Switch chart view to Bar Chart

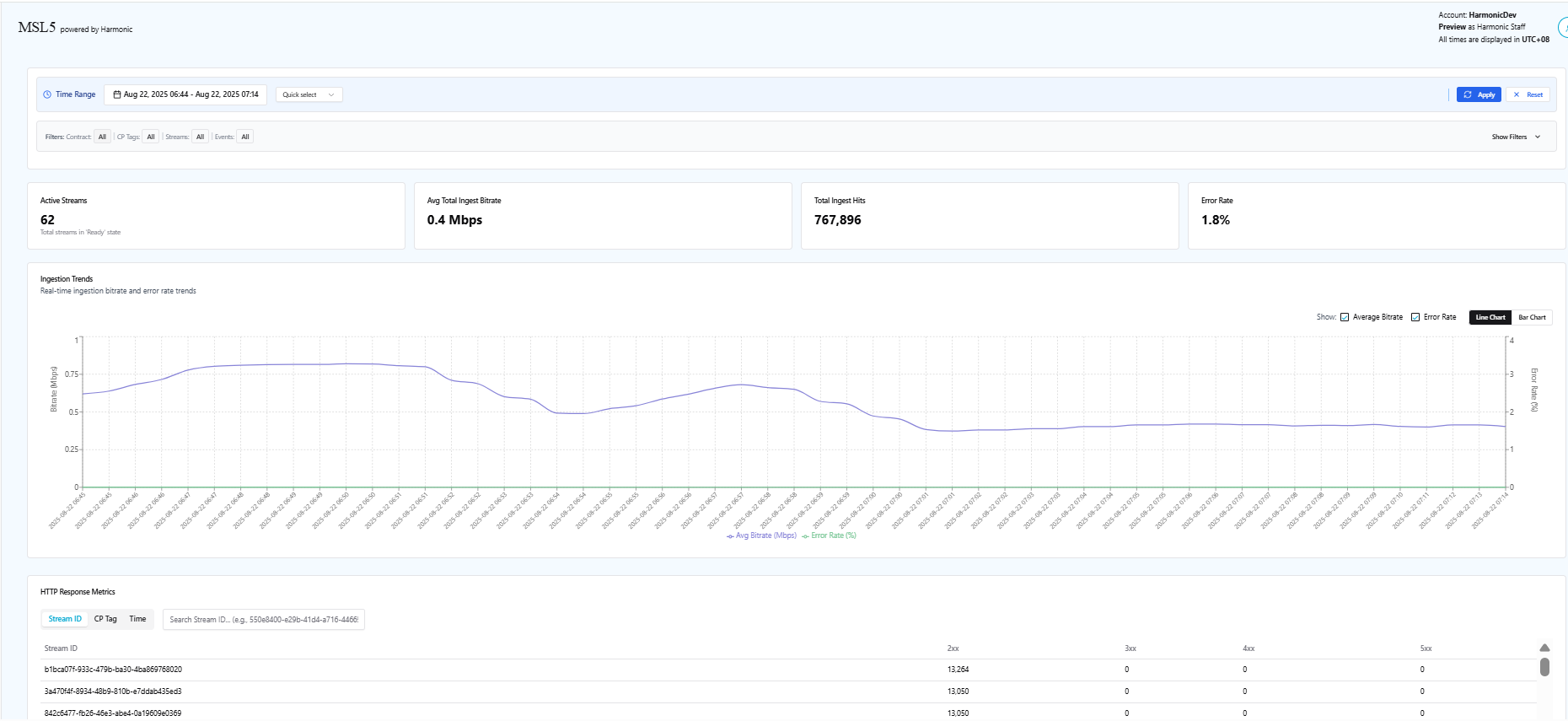pyautogui.click(x=1532, y=317)
